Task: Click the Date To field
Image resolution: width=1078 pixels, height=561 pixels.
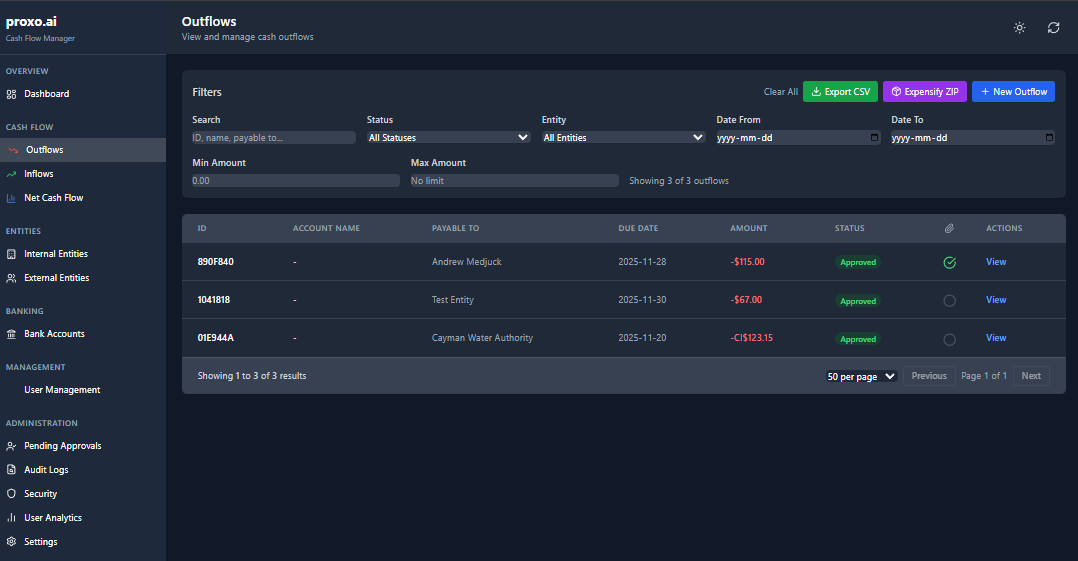Action: click(973, 138)
